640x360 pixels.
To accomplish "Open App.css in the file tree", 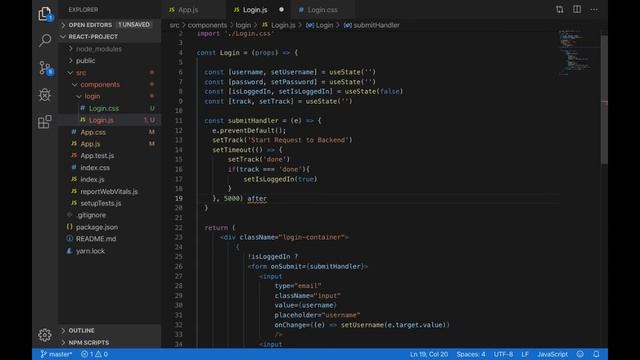I will [x=93, y=132].
